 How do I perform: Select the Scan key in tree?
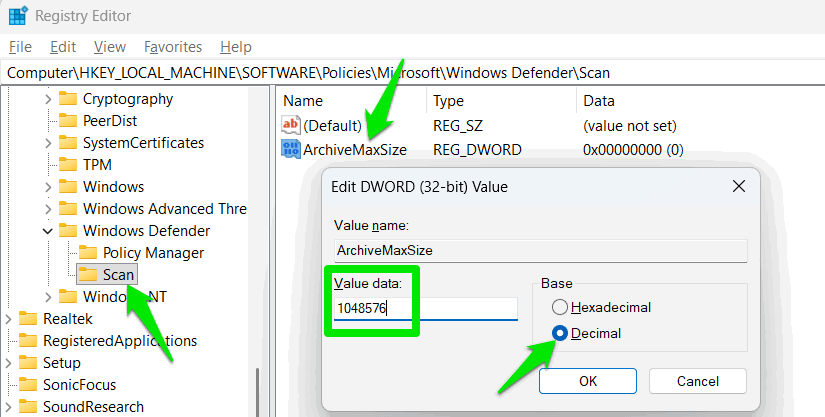pyautogui.click(x=117, y=274)
